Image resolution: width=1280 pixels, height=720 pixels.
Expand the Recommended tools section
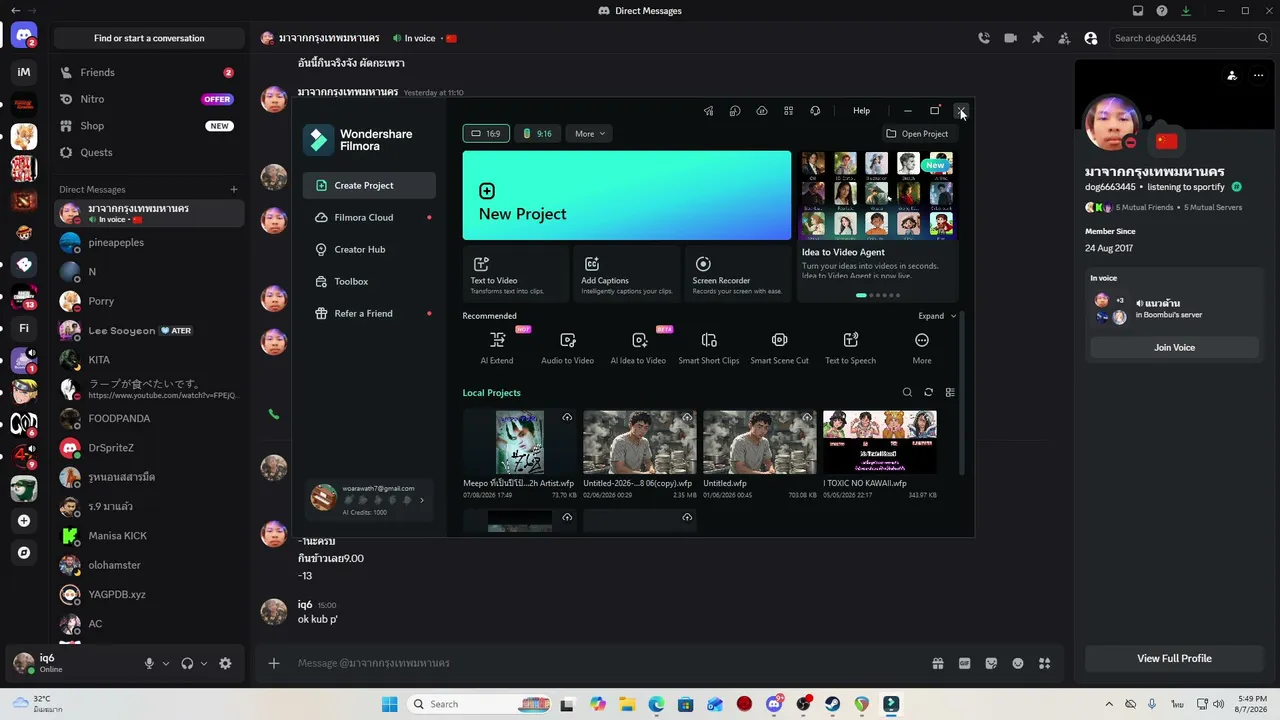pyautogui.click(x=937, y=316)
